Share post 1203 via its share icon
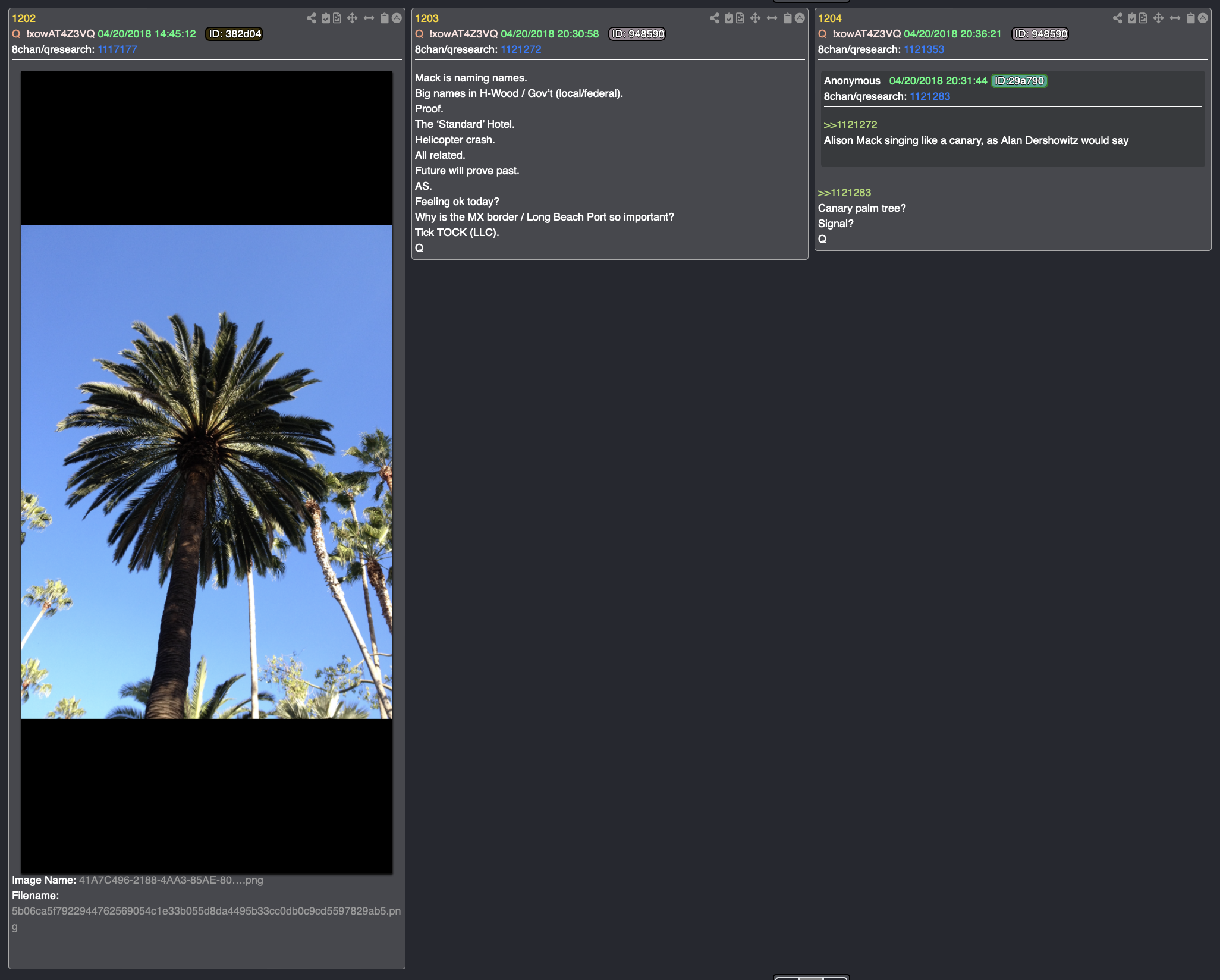This screenshot has width=1220, height=980. (715, 18)
